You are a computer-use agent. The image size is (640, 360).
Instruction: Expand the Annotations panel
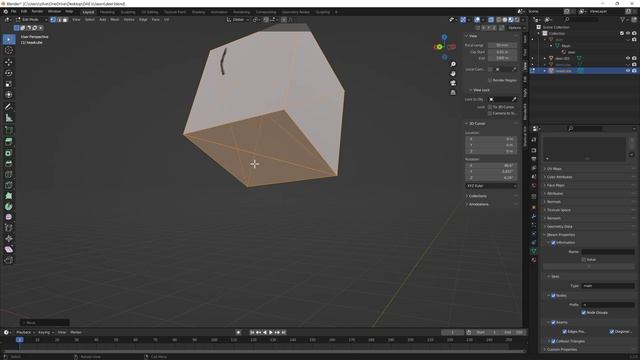[478, 204]
